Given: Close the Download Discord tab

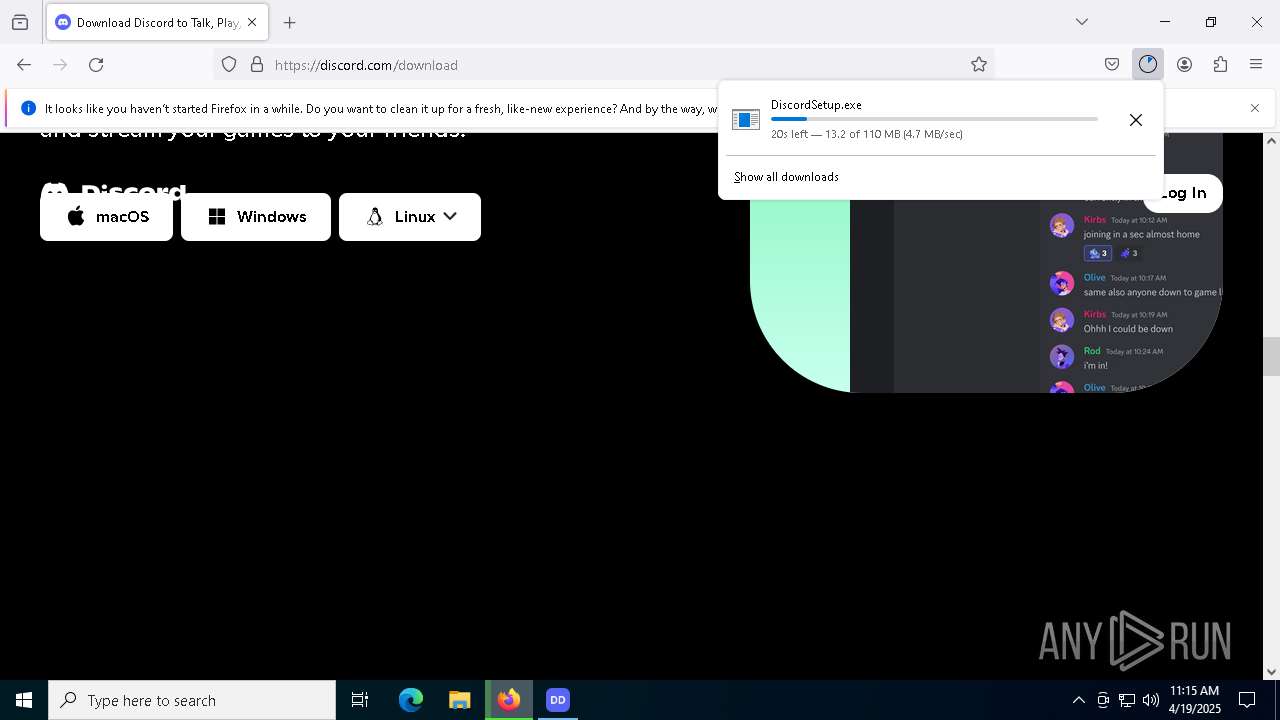Looking at the screenshot, I should (252, 22).
